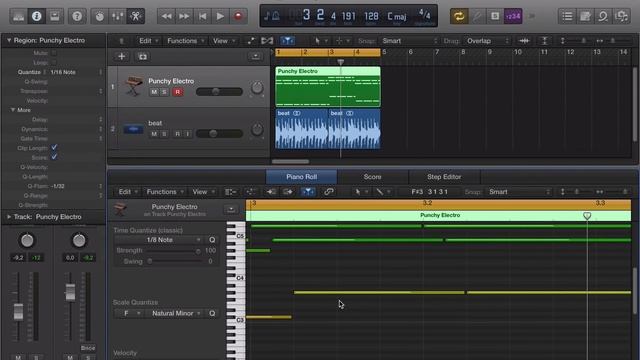640x360 pixels.
Task: Open the Note Pads button
Action: pos(585,16)
